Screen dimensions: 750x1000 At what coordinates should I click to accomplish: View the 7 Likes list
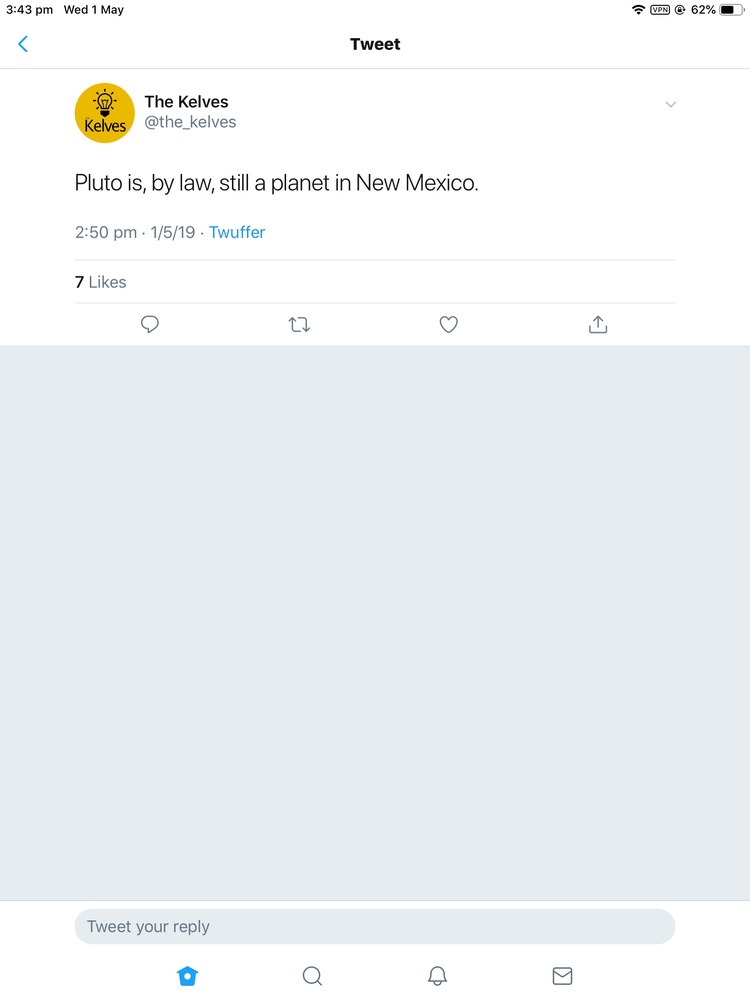(101, 282)
